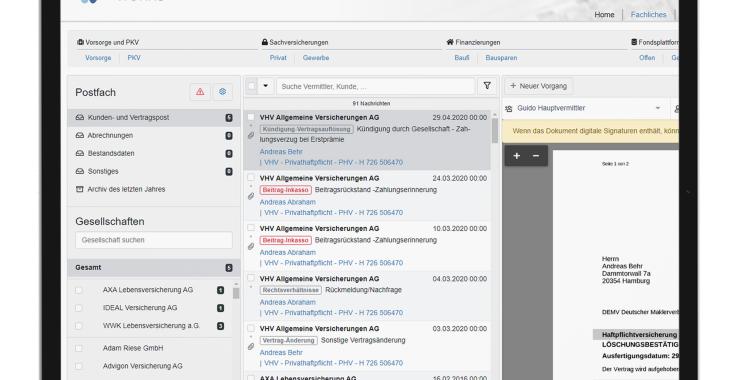This screenshot has width=740, height=380.
Task: Click the Kündigung Vertragsauflösung tag
Action: [306, 129]
